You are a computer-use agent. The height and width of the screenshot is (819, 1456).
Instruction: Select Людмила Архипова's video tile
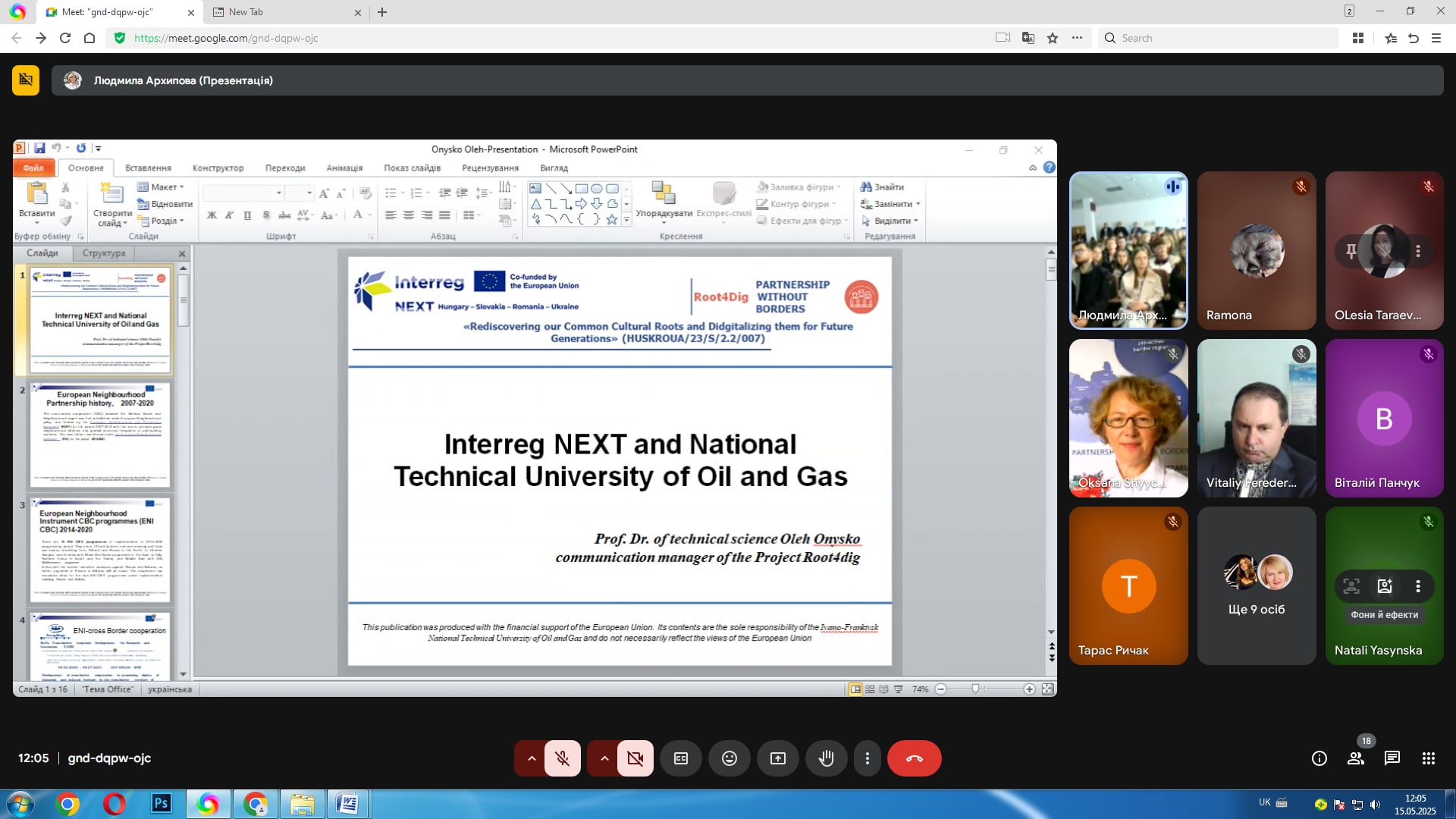(x=1128, y=250)
